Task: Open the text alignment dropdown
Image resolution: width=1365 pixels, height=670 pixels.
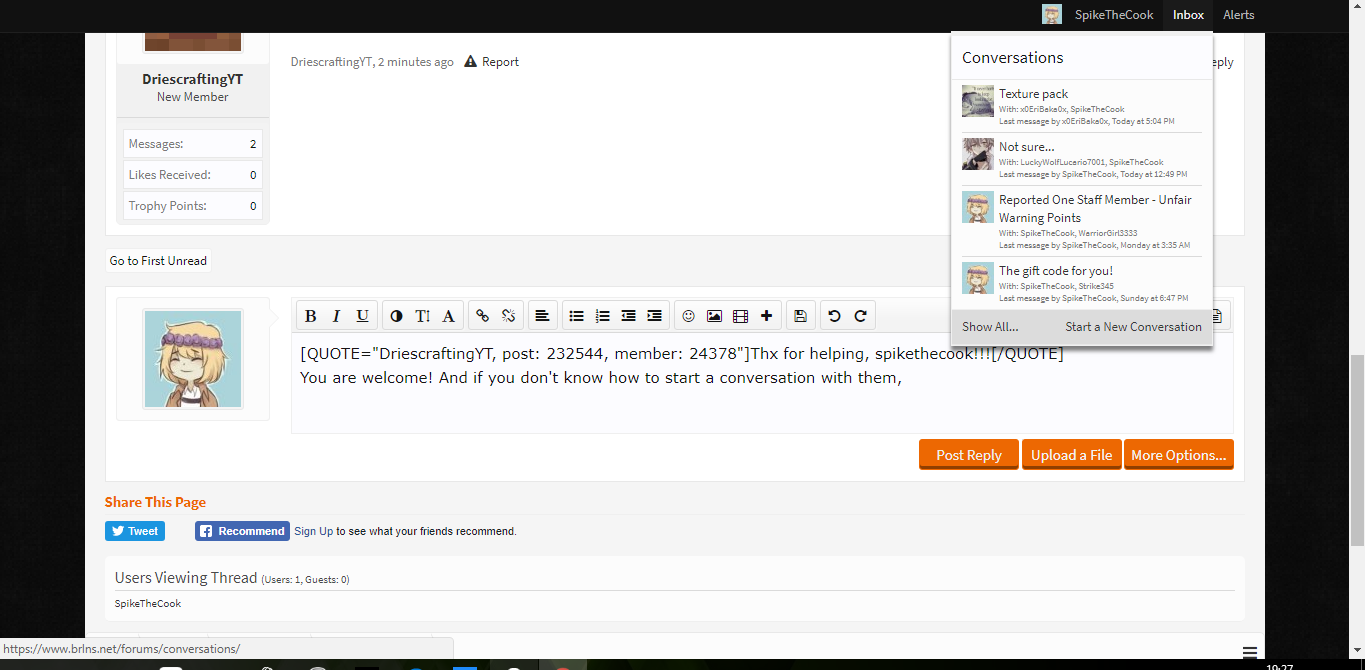Action: [x=541, y=316]
